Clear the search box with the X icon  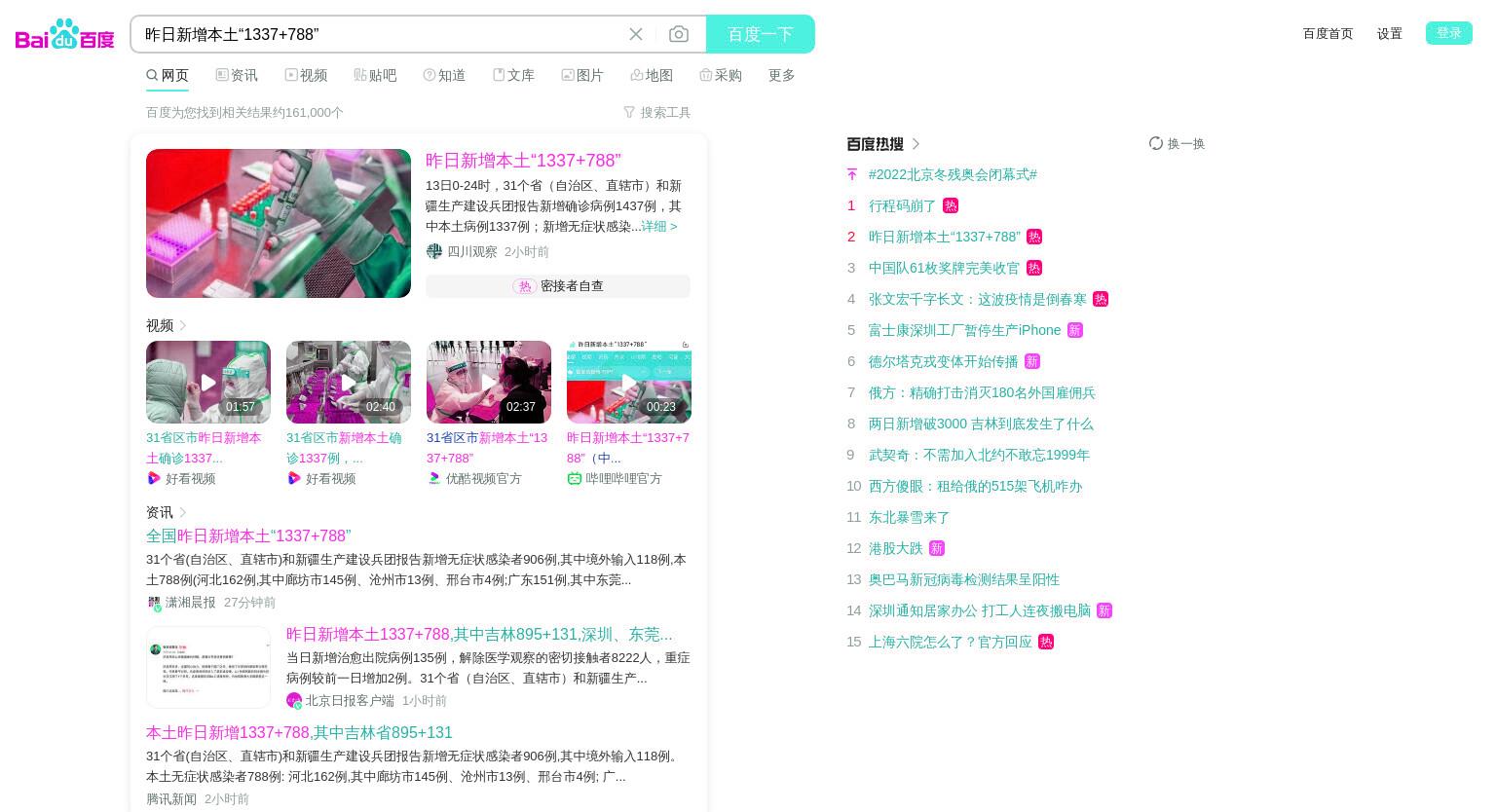(636, 34)
